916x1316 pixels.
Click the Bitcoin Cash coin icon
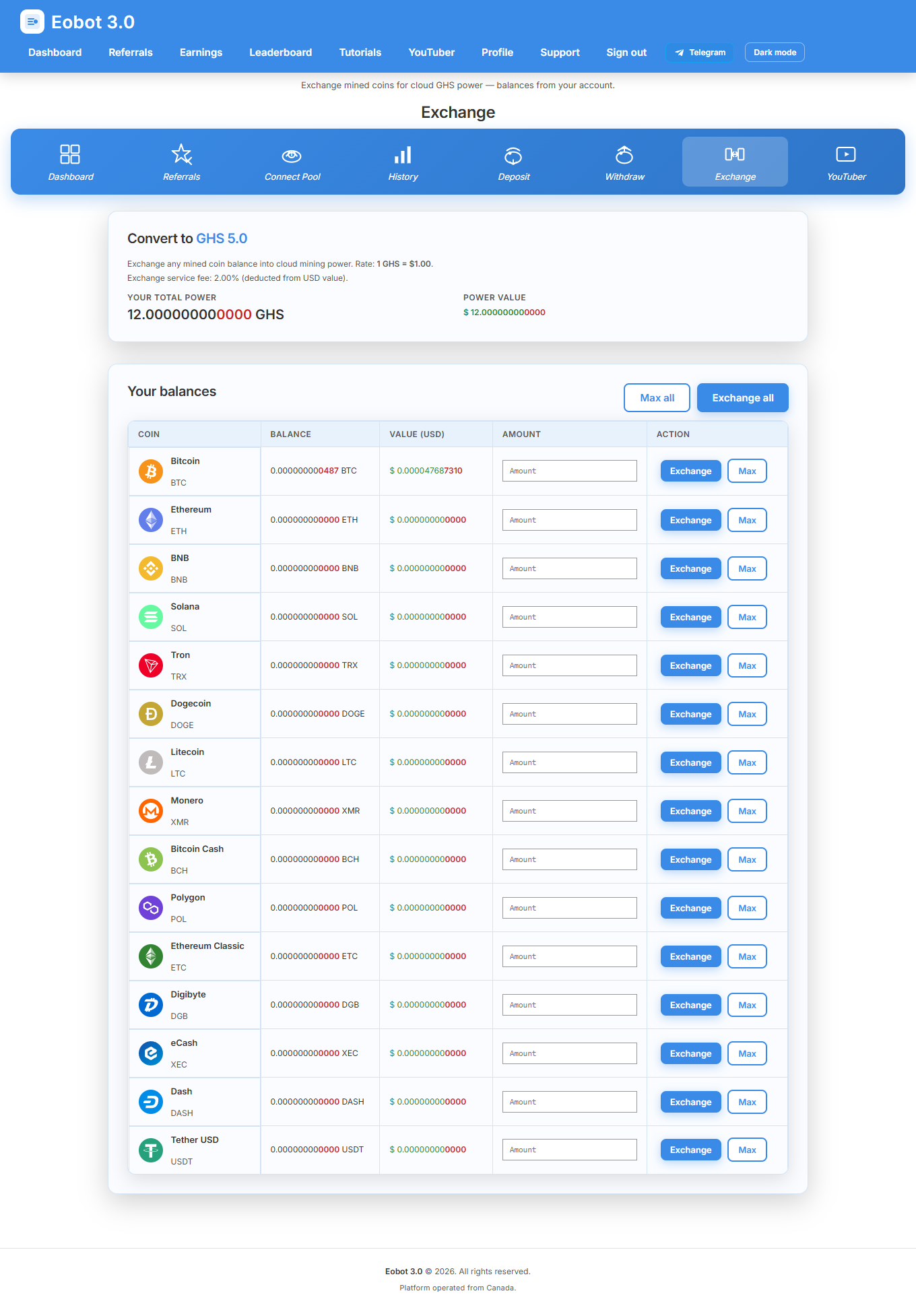151,859
